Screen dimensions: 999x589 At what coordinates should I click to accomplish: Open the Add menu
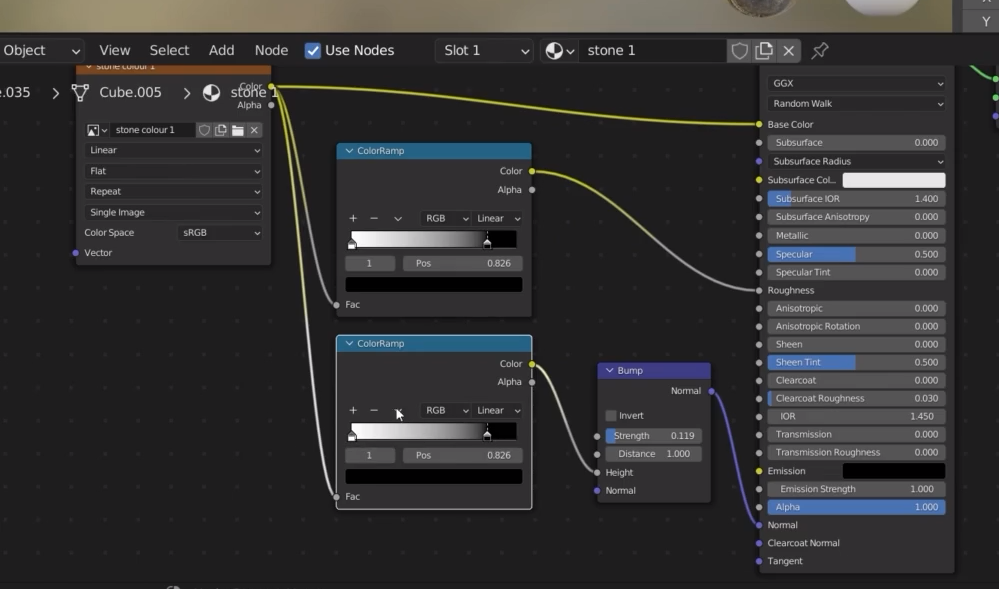pos(222,50)
